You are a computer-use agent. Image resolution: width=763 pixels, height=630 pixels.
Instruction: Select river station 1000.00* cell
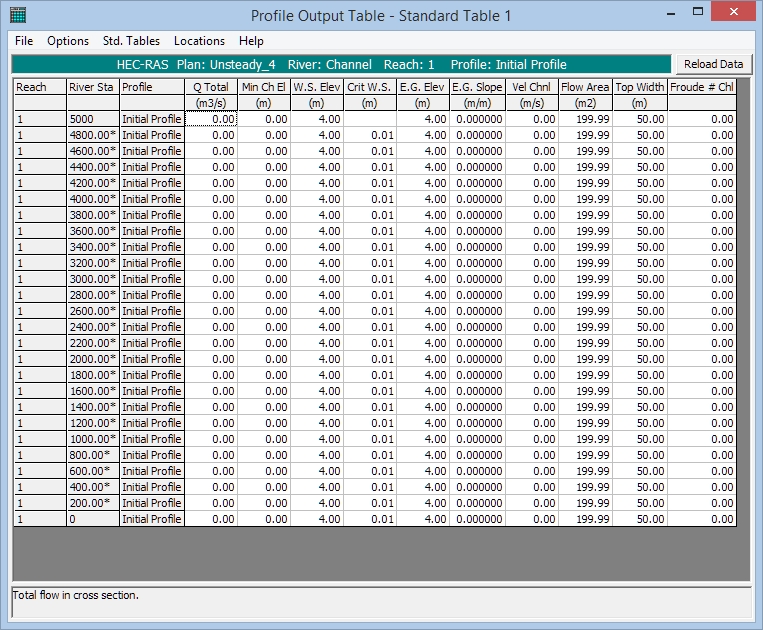coord(93,439)
